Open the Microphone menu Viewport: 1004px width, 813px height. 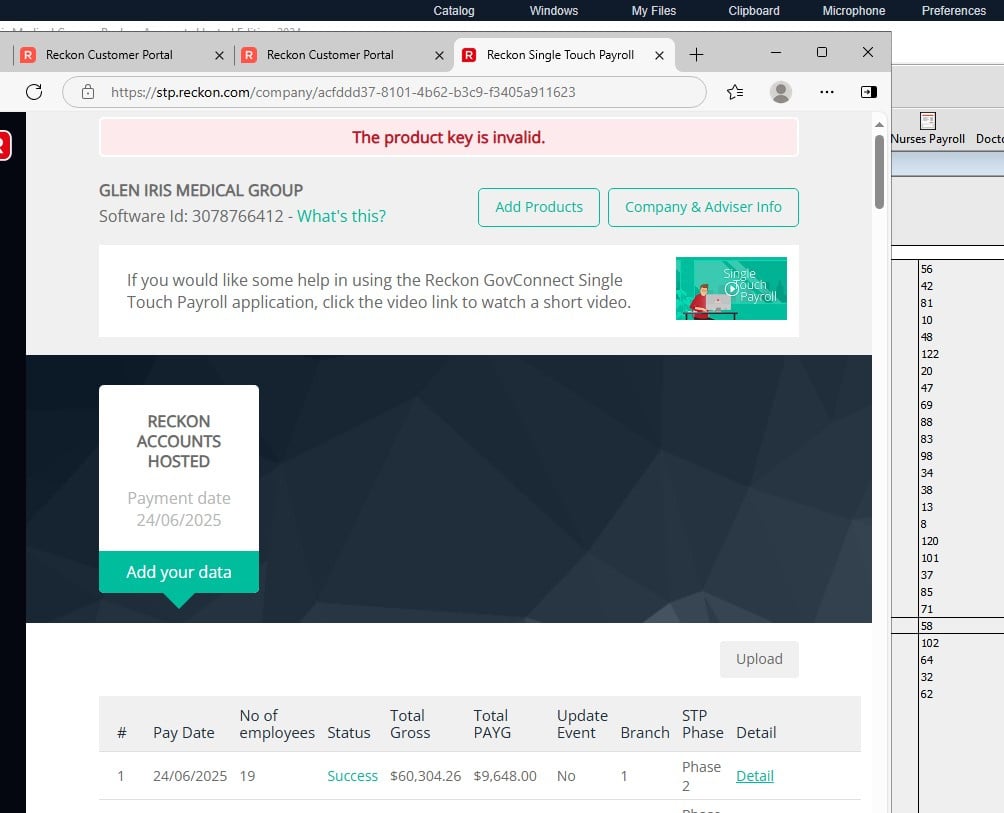854,11
